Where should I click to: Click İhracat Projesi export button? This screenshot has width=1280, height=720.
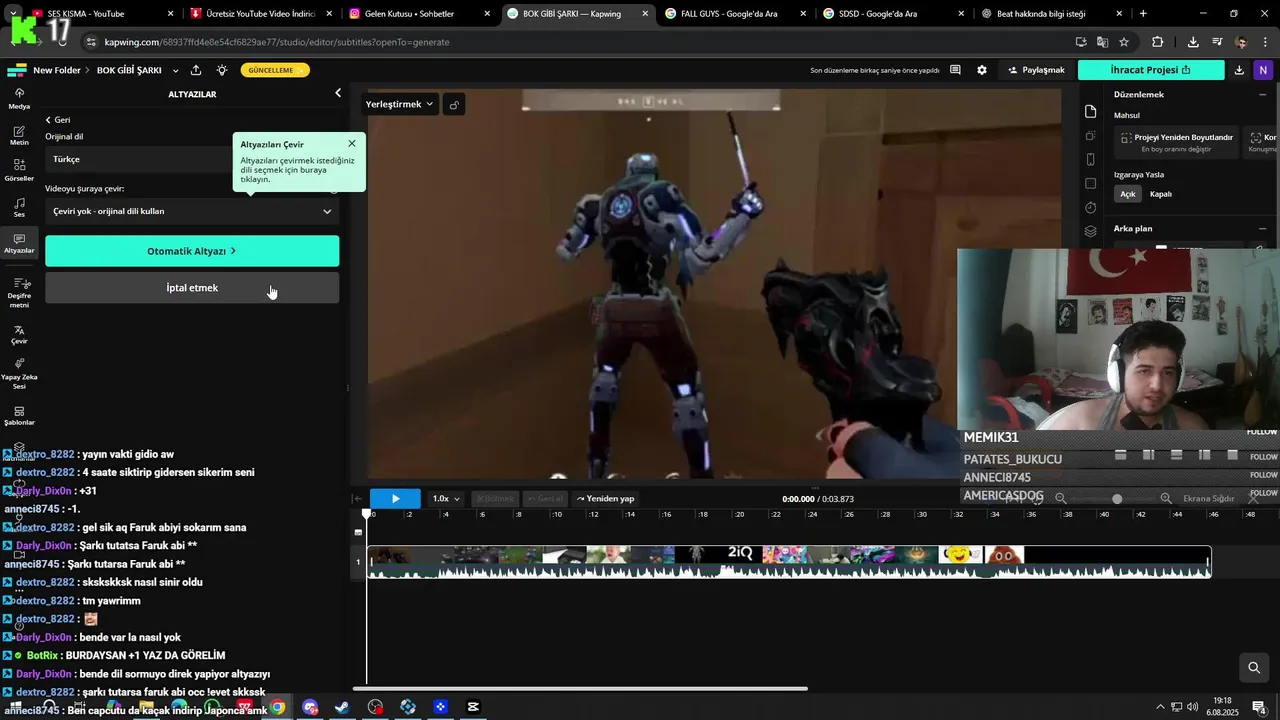[1151, 70]
